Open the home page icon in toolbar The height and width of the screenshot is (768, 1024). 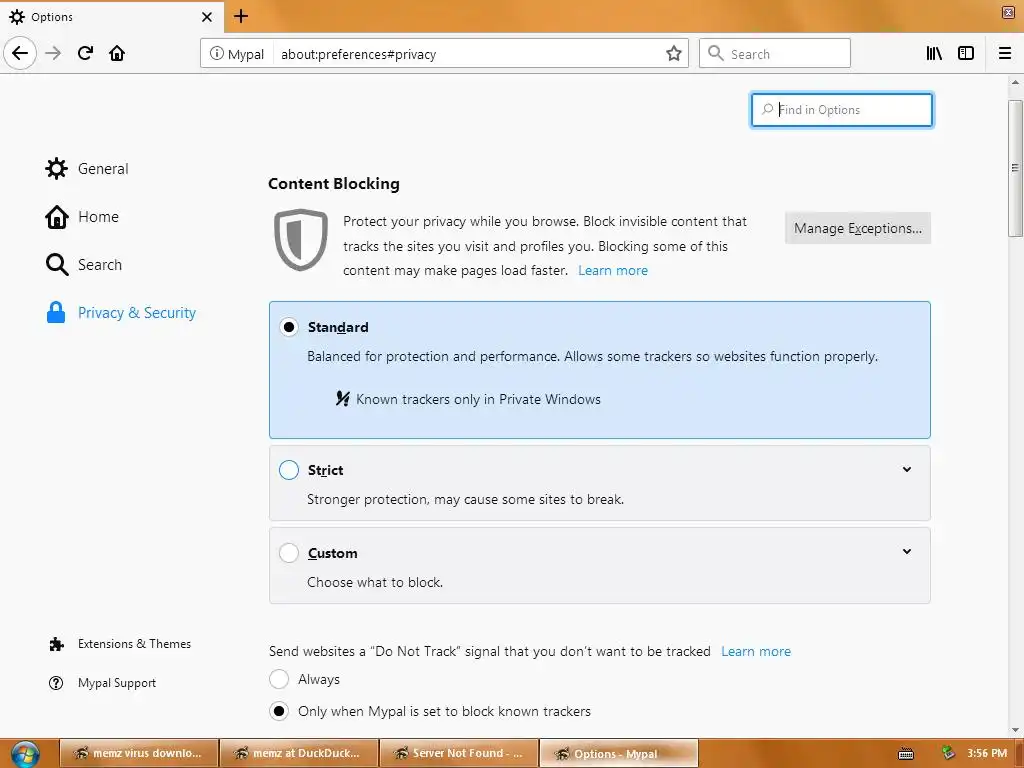pos(117,53)
